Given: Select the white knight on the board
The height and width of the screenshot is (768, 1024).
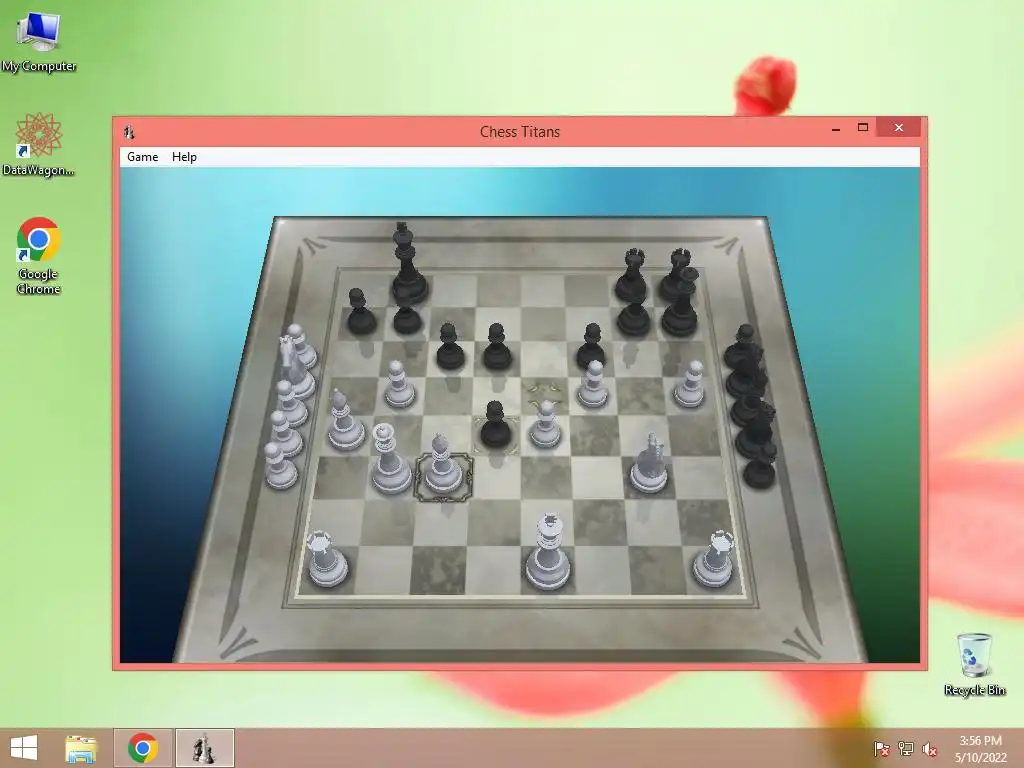Looking at the screenshot, I should tap(649, 464).
